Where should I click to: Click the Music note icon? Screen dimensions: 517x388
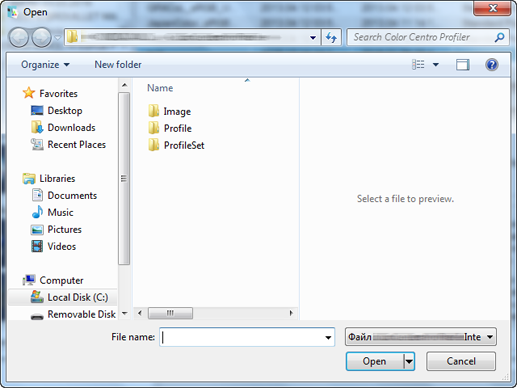click(x=37, y=212)
